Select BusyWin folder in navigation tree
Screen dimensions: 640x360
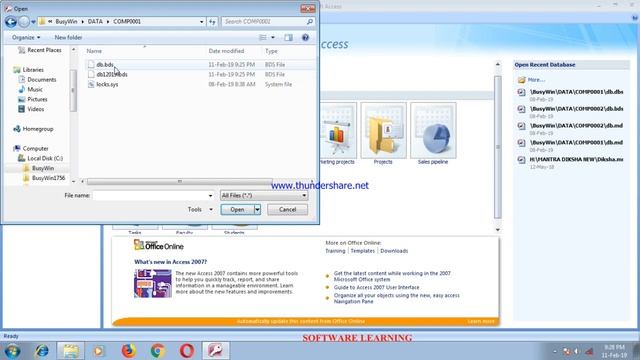[x=43, y=168]
